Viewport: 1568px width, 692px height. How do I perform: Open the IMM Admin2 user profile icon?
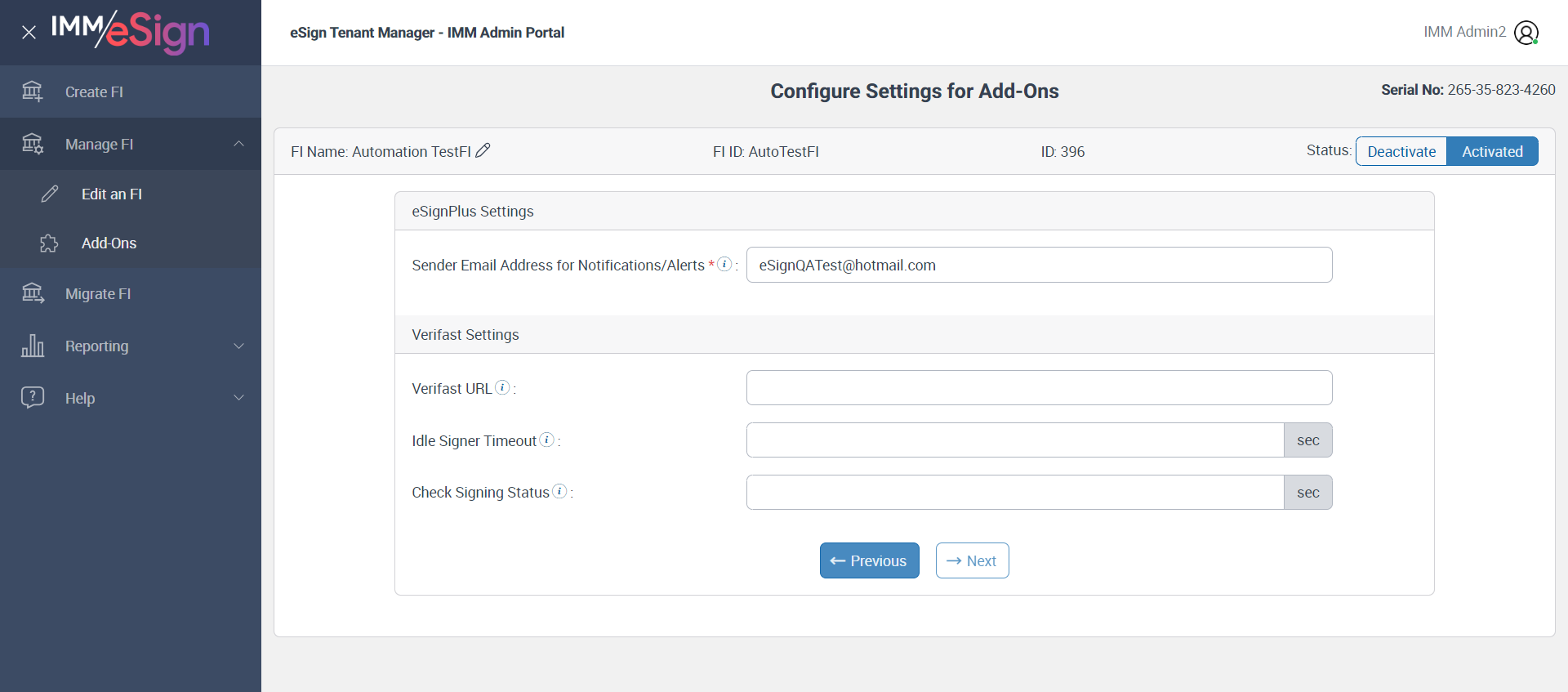pyautogui.click(x=1526, y=33)
